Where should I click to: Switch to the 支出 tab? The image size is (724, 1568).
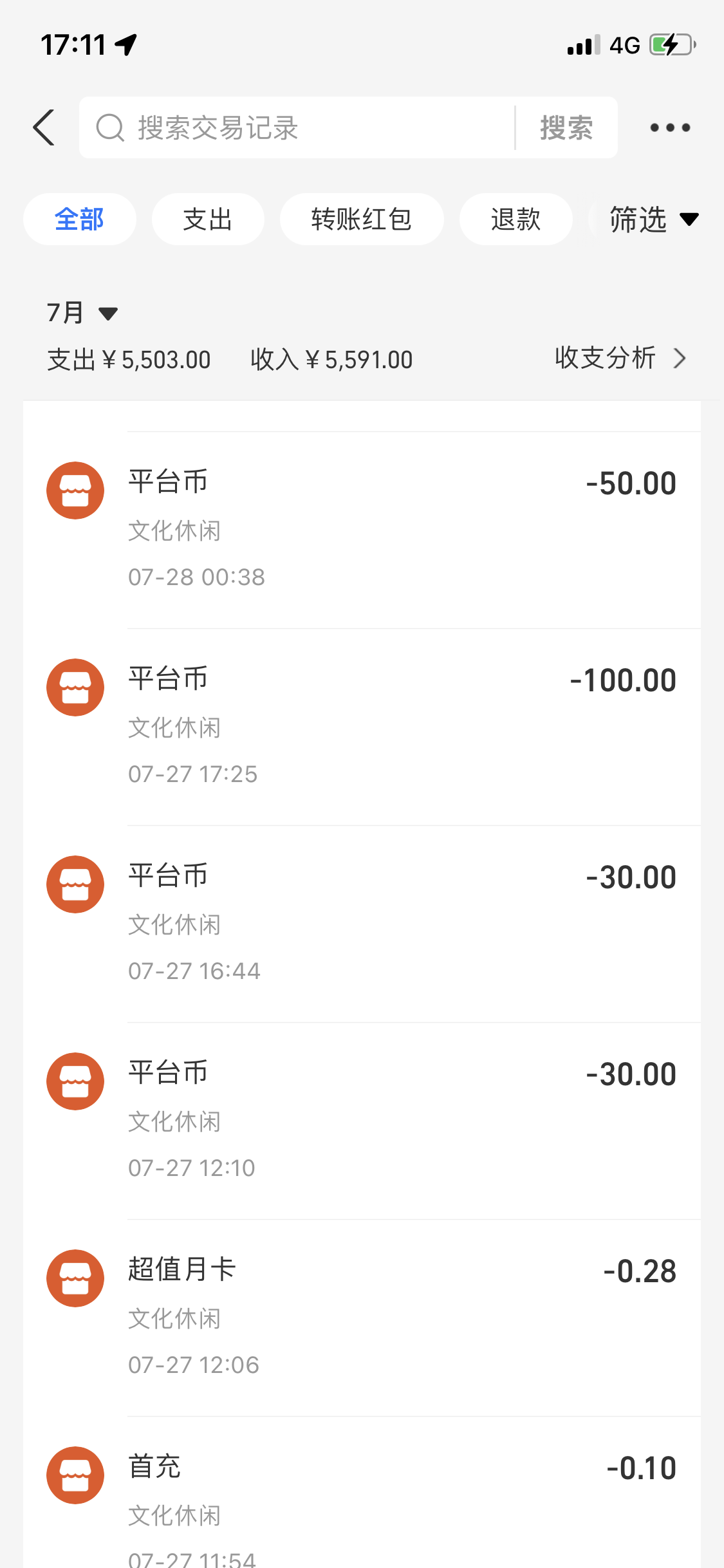(207, 219)
